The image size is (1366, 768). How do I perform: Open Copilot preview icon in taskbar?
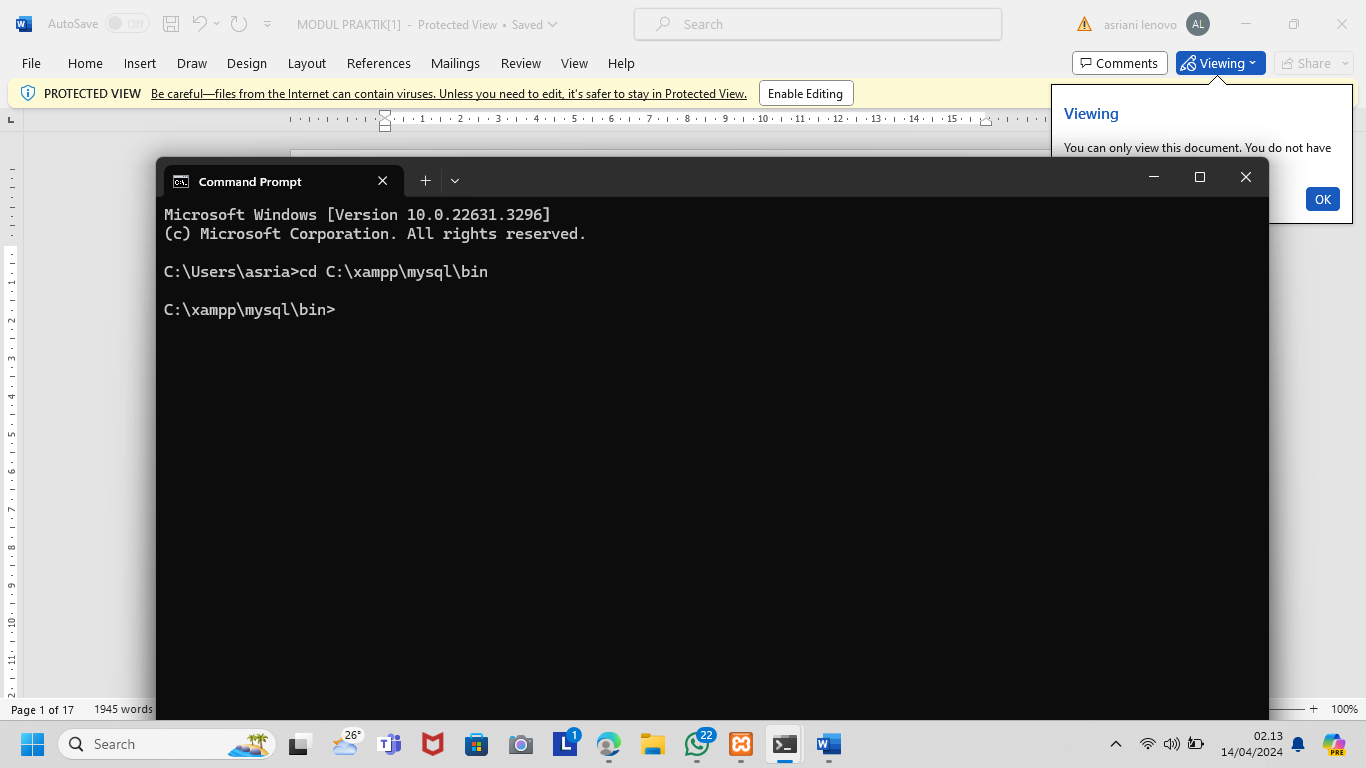(1334, 744)
